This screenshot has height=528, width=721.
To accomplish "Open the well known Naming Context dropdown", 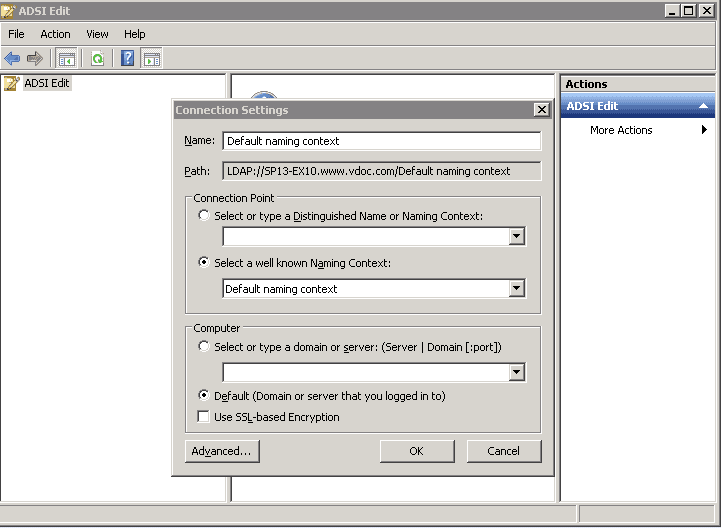I will point(517,288).
